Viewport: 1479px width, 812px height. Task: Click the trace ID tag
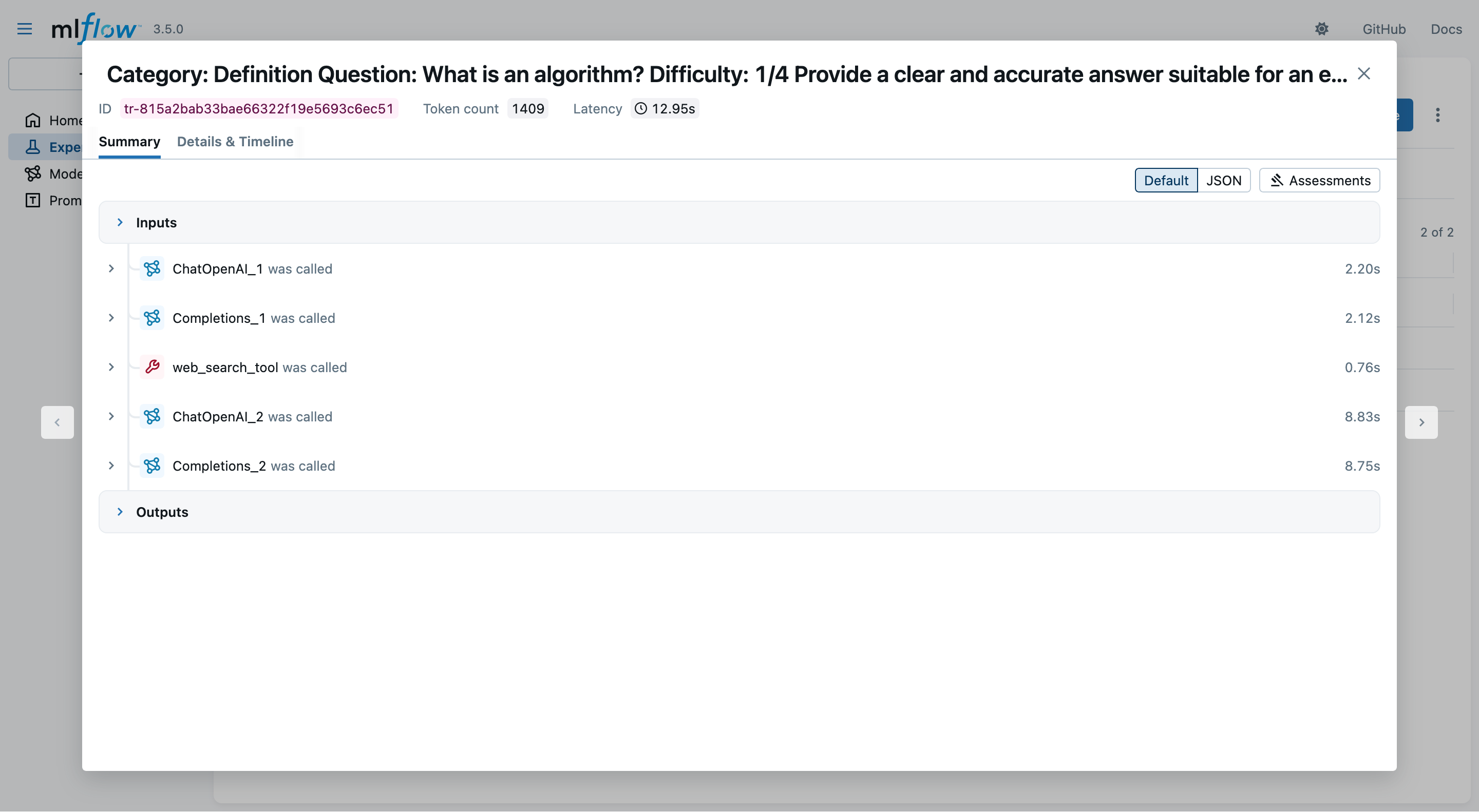tap(258, 108)
